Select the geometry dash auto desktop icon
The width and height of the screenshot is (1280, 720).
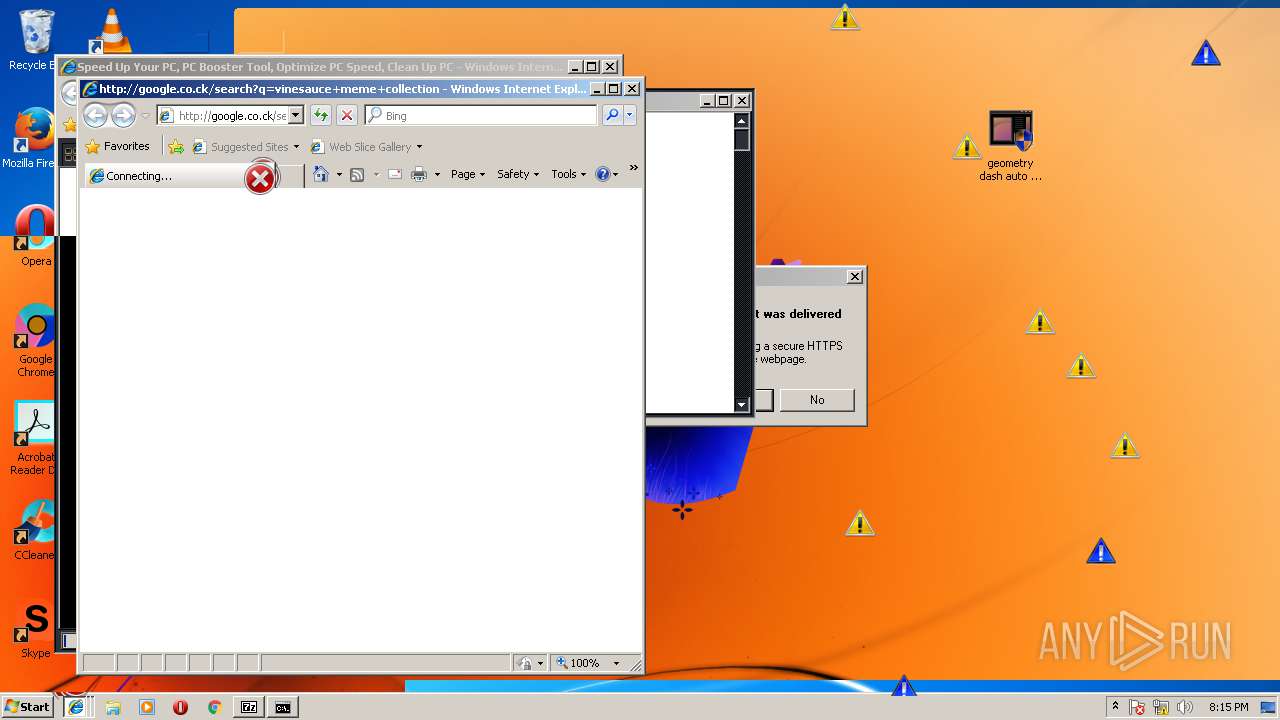[1010, 146]
